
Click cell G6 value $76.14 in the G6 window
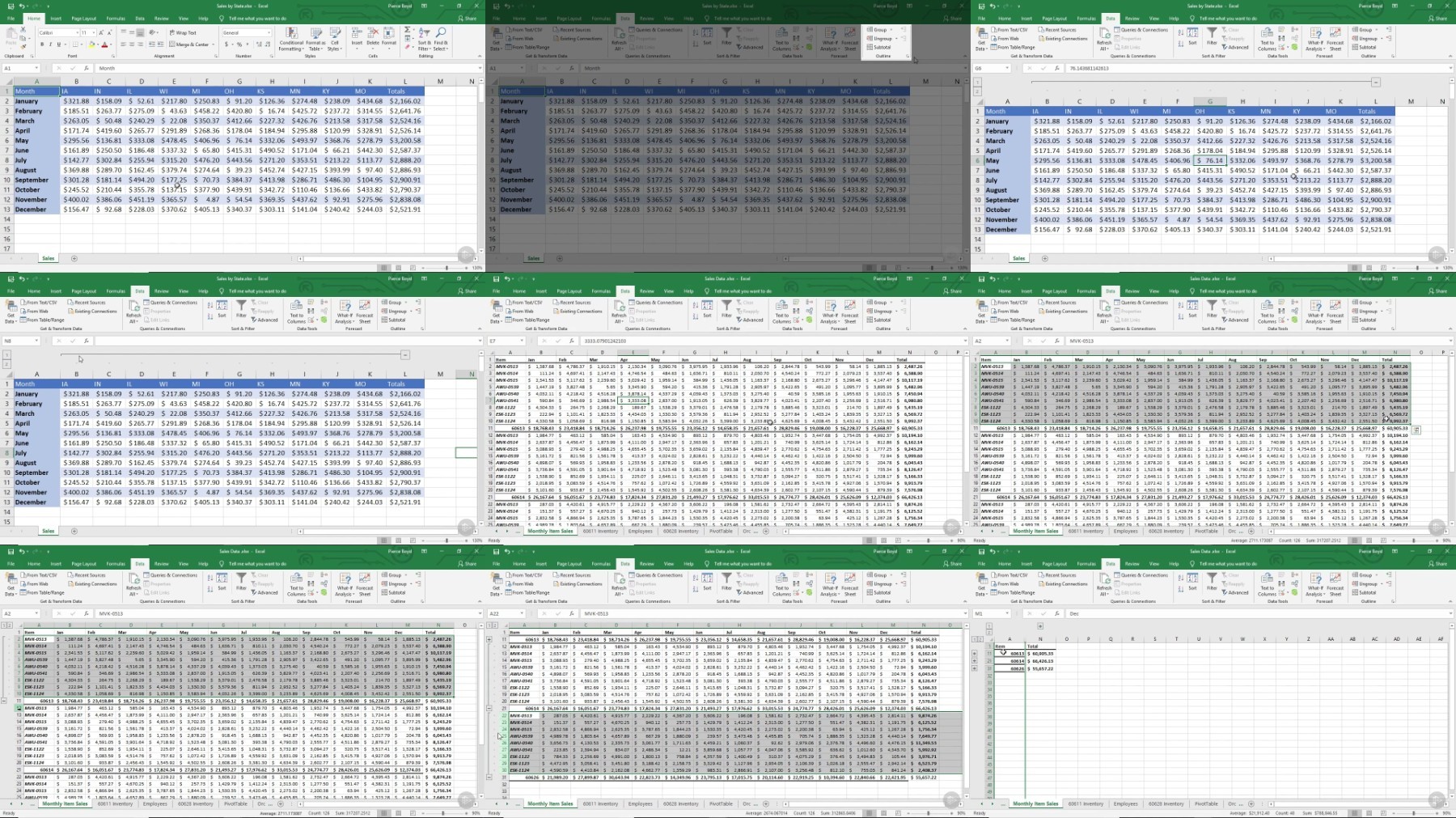click(1210, 160)
